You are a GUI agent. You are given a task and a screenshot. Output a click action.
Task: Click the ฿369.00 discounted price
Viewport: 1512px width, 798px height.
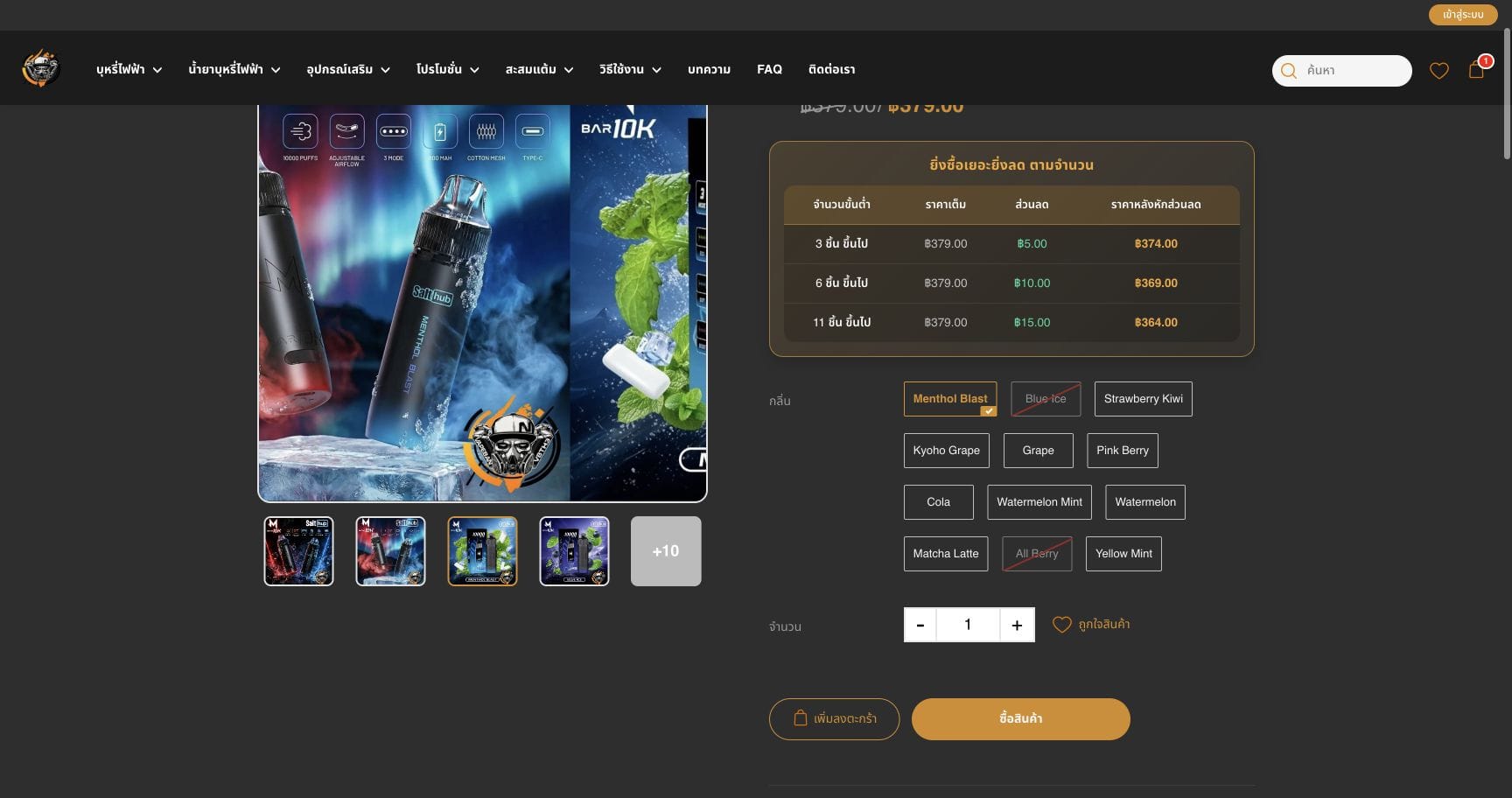coord(1156,283)
